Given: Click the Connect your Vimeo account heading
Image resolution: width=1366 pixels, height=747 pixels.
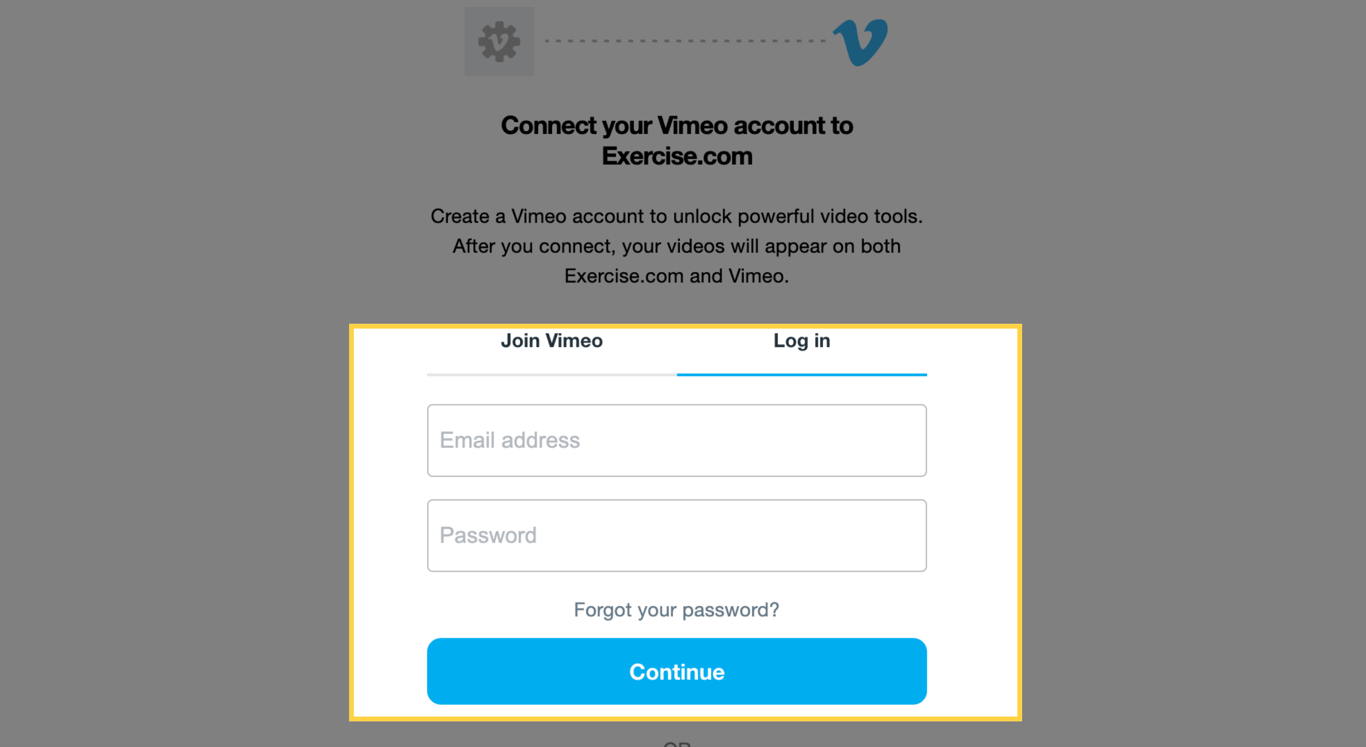Looking at the screenshot, I should point(677,126).
